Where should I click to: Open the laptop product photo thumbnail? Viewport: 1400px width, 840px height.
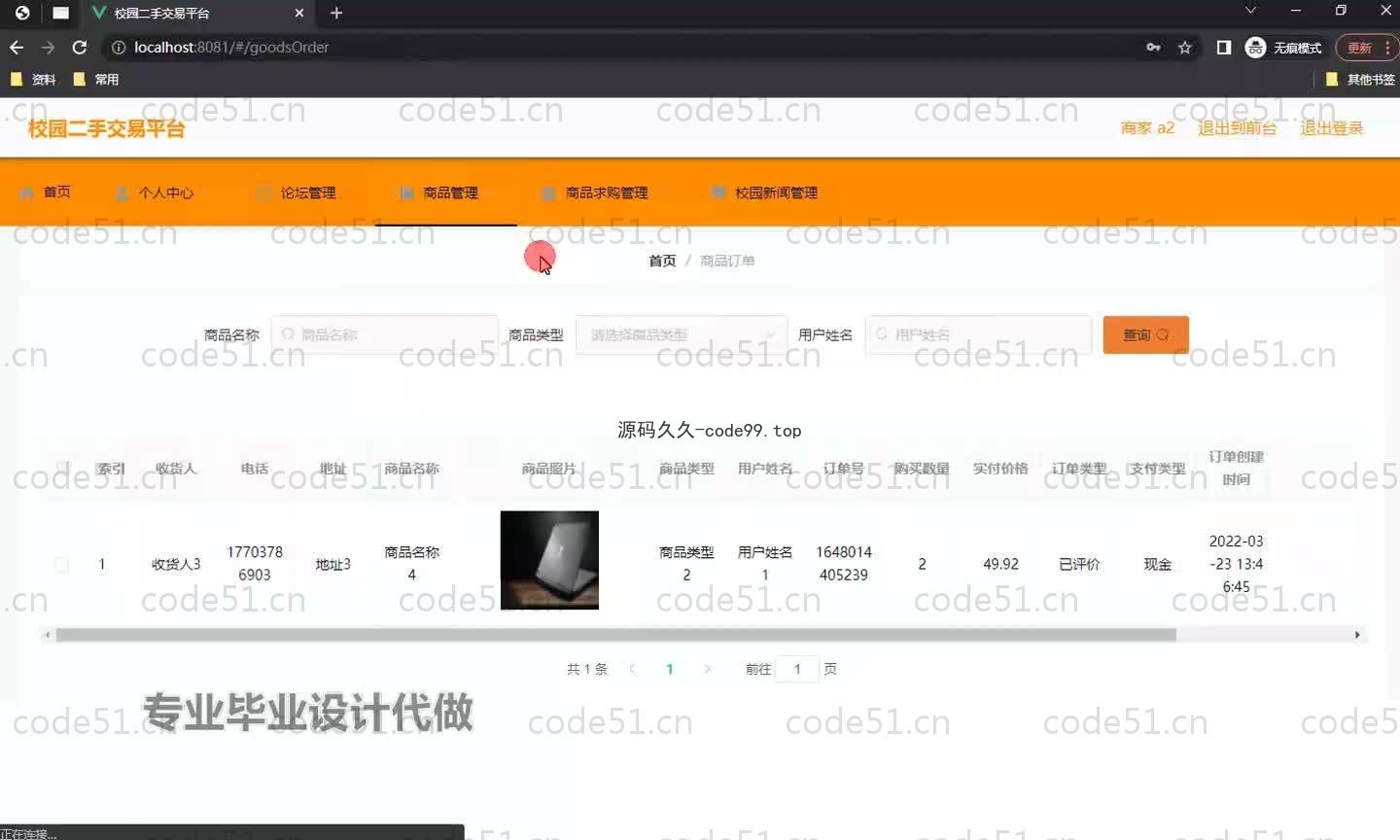click(x=549, y=560)
